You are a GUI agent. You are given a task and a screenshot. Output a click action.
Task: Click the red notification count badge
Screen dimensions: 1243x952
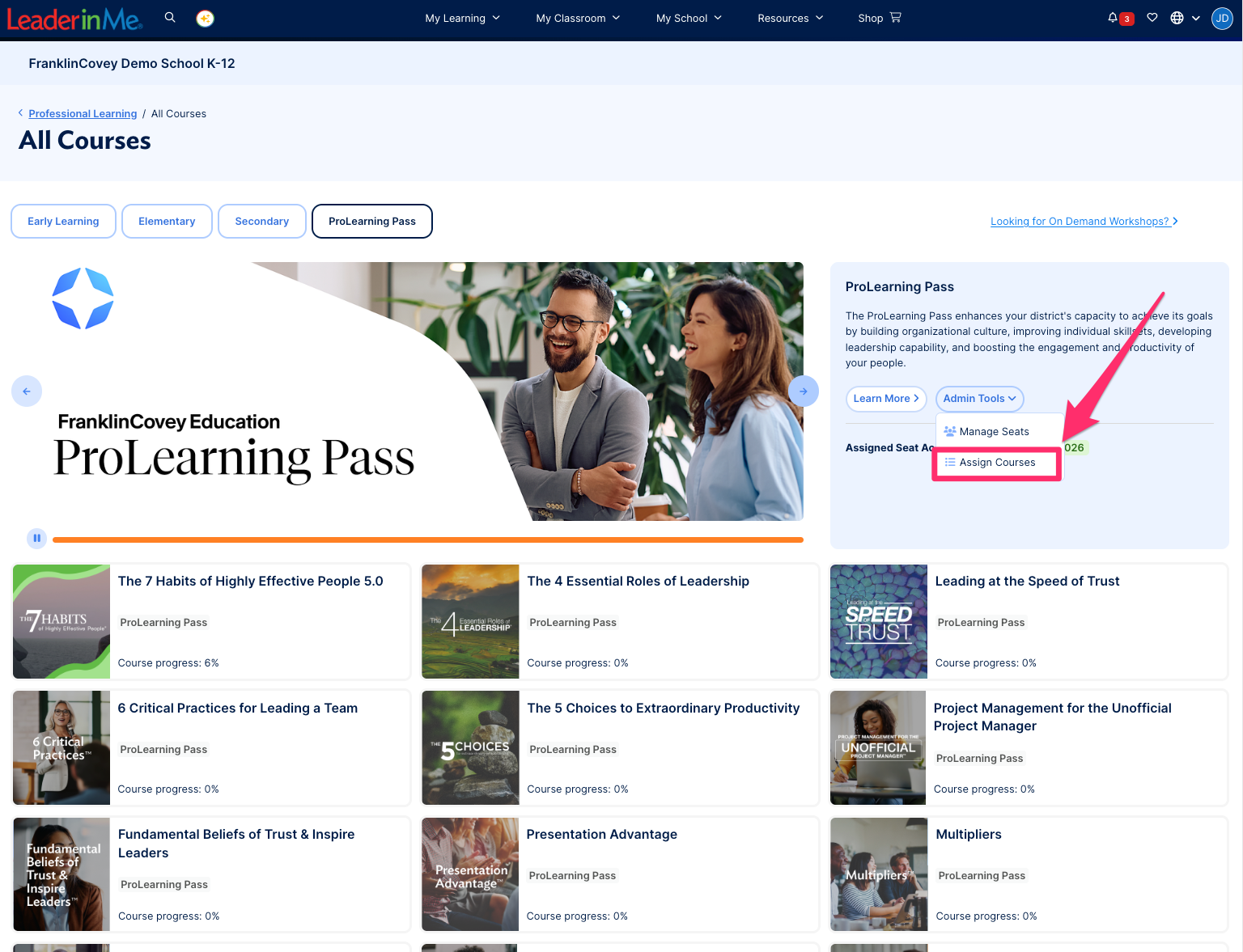(1126, 19)
